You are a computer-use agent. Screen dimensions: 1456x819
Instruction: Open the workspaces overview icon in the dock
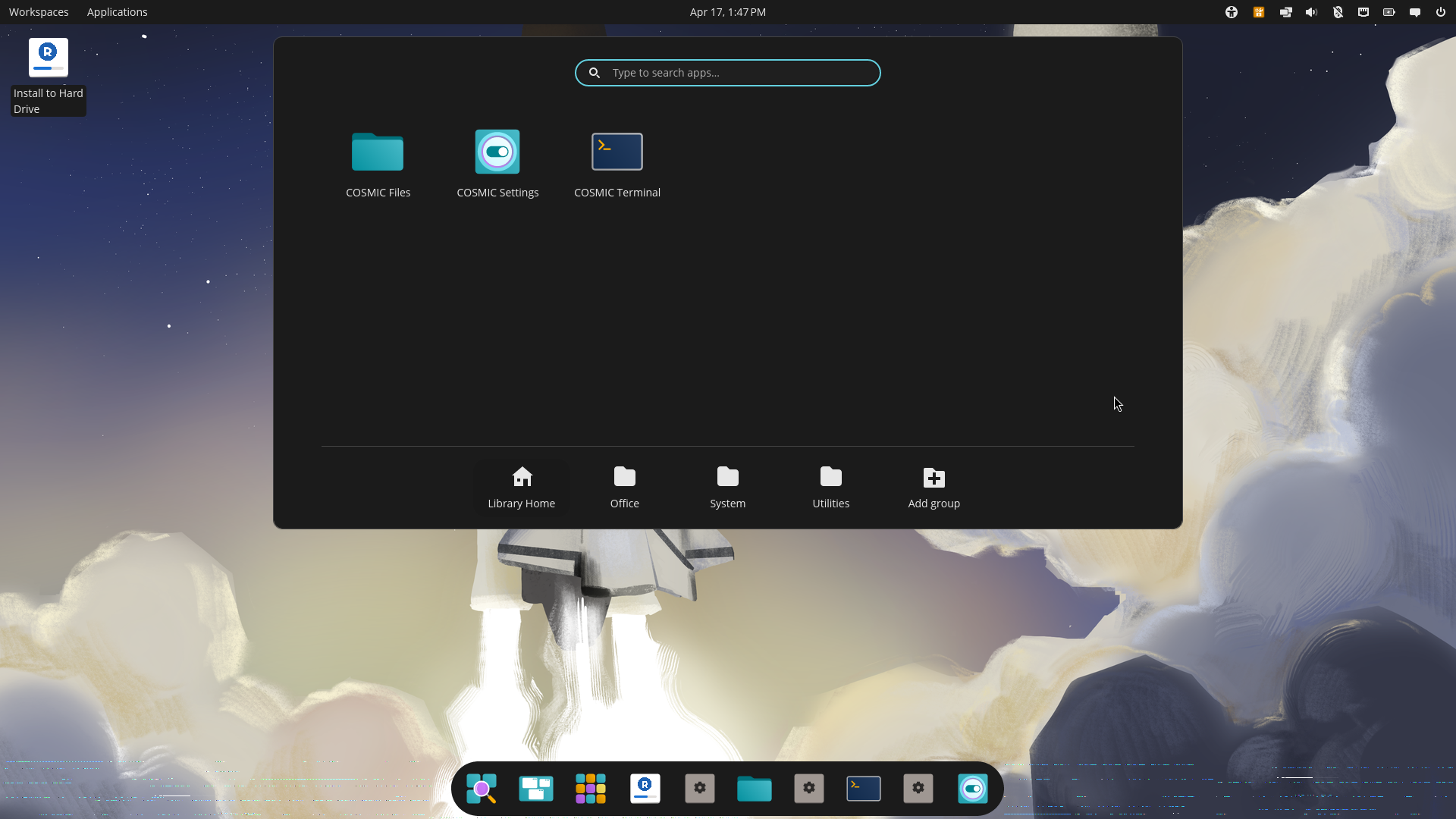pyautogui.click(x=536, y=789)
